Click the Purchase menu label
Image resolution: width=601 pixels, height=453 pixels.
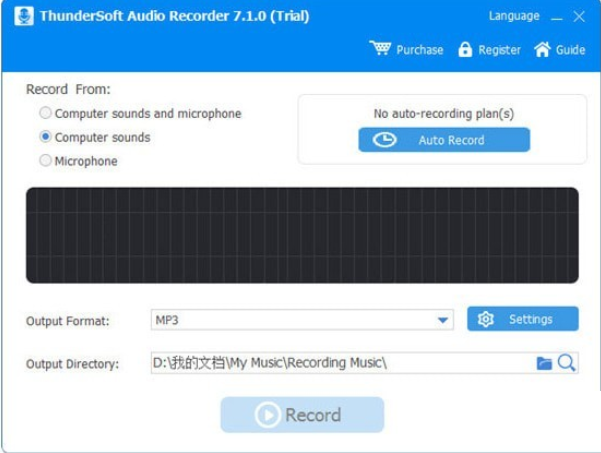click(420, 50)
